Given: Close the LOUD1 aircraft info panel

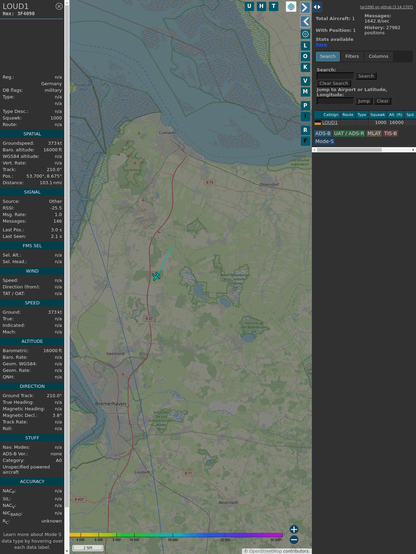Looking at the screenshot, I should [x=59, y=6].
